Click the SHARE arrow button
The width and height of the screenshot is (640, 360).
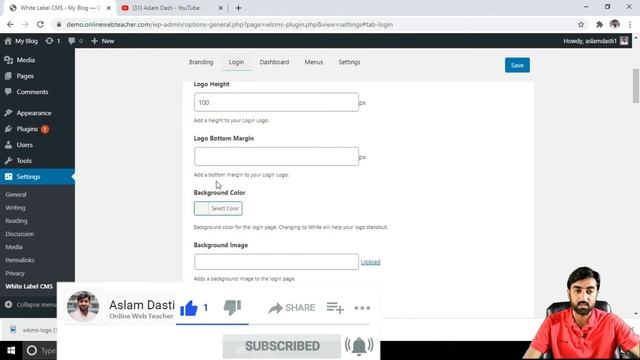coord(292,308)
